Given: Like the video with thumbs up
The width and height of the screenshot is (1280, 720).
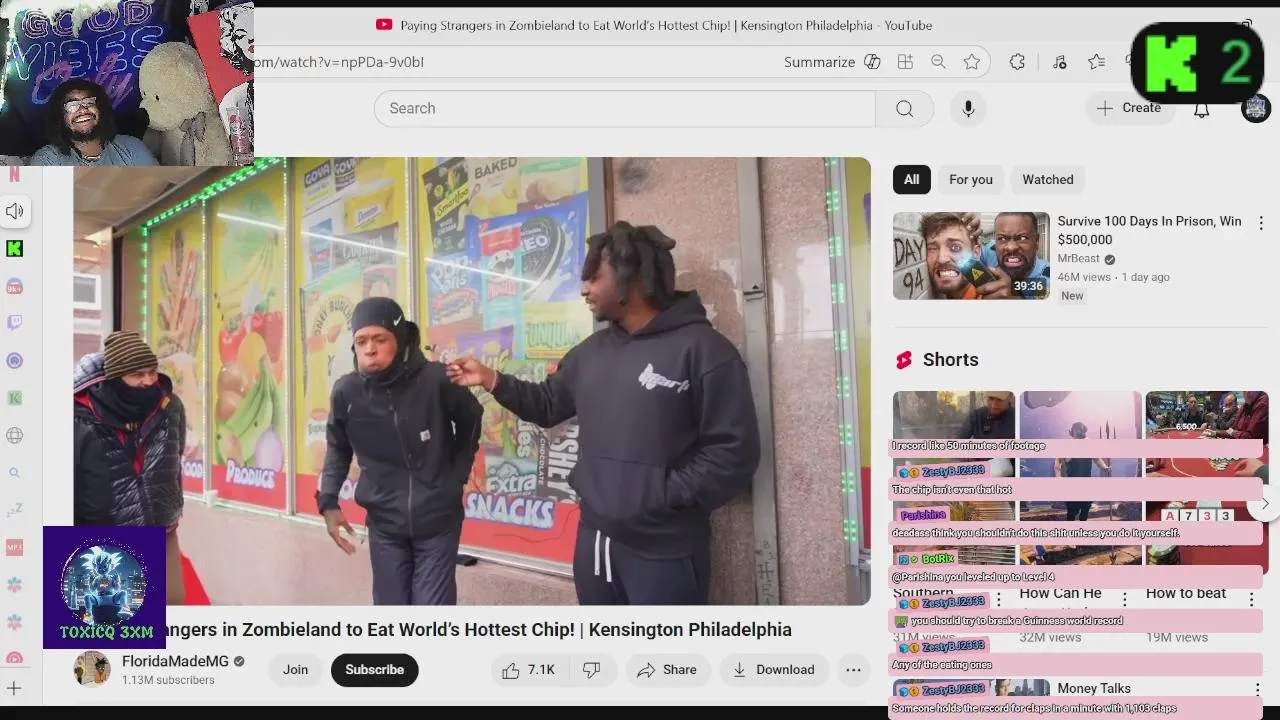Looking at the screenshot, I should click(529, 670).
